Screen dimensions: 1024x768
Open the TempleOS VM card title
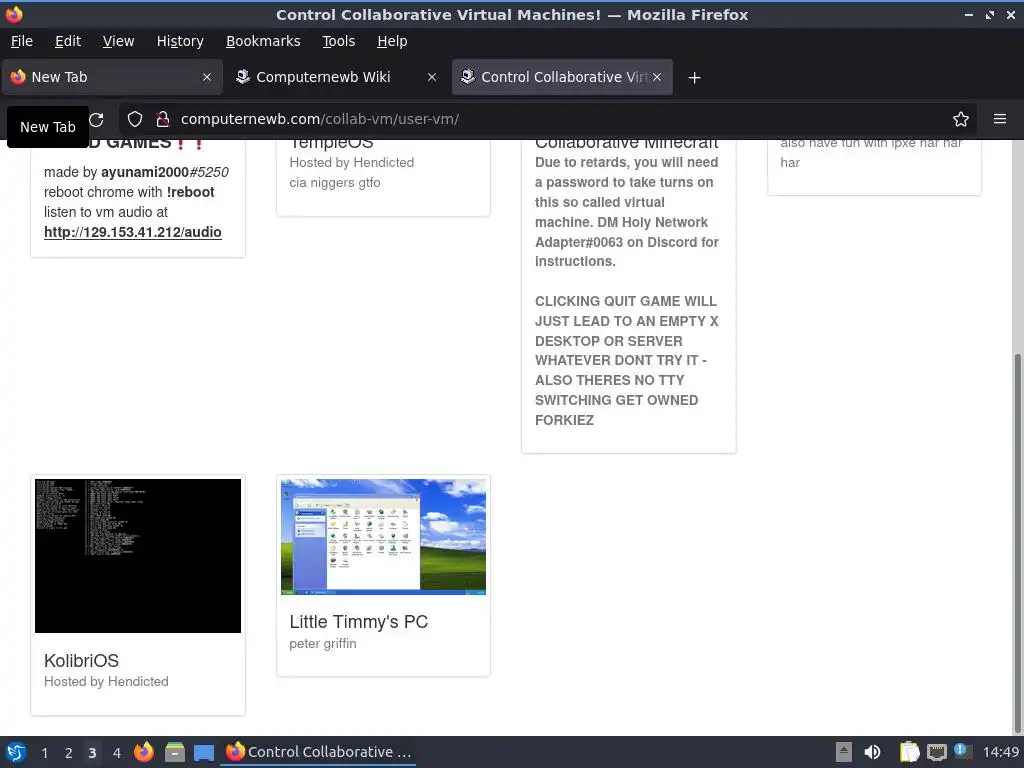click(331, 142)
